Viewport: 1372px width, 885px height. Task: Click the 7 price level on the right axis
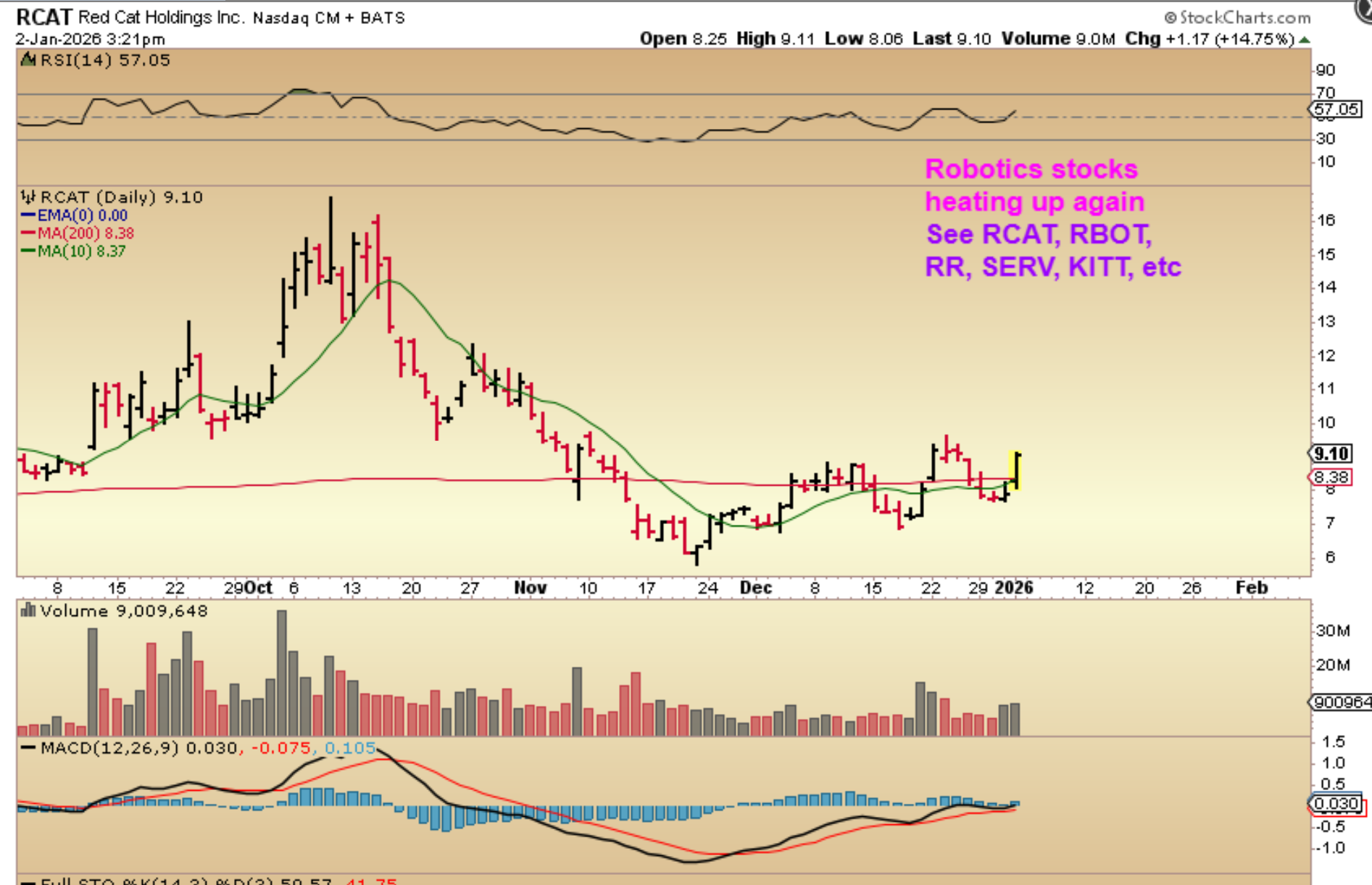point(1330,523)
